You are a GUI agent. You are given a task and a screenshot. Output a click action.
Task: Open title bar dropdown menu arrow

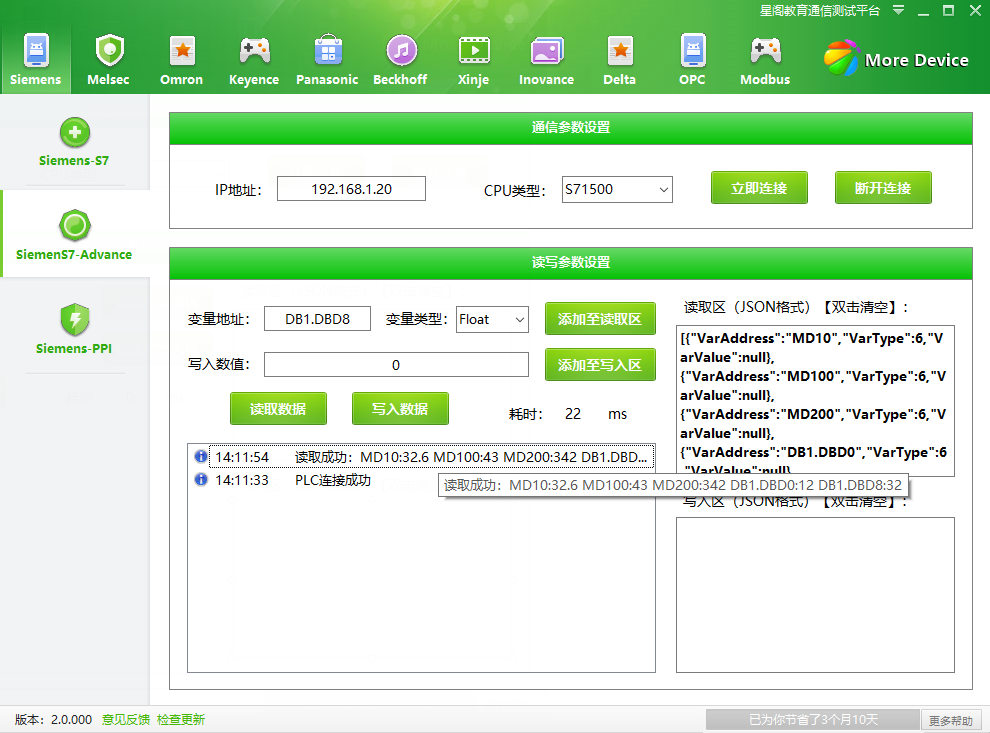898,10
